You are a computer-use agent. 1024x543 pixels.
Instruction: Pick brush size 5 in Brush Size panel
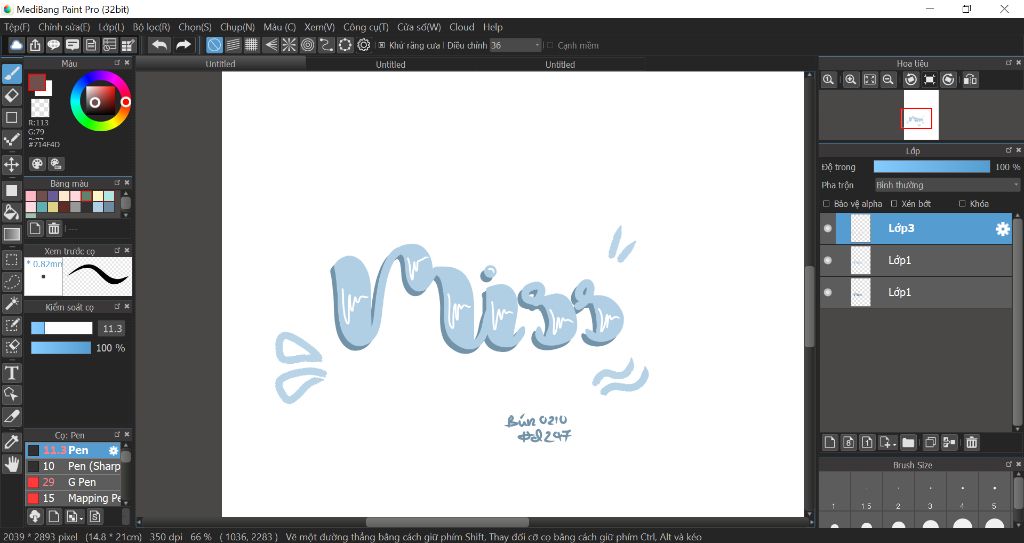[995, 494]
